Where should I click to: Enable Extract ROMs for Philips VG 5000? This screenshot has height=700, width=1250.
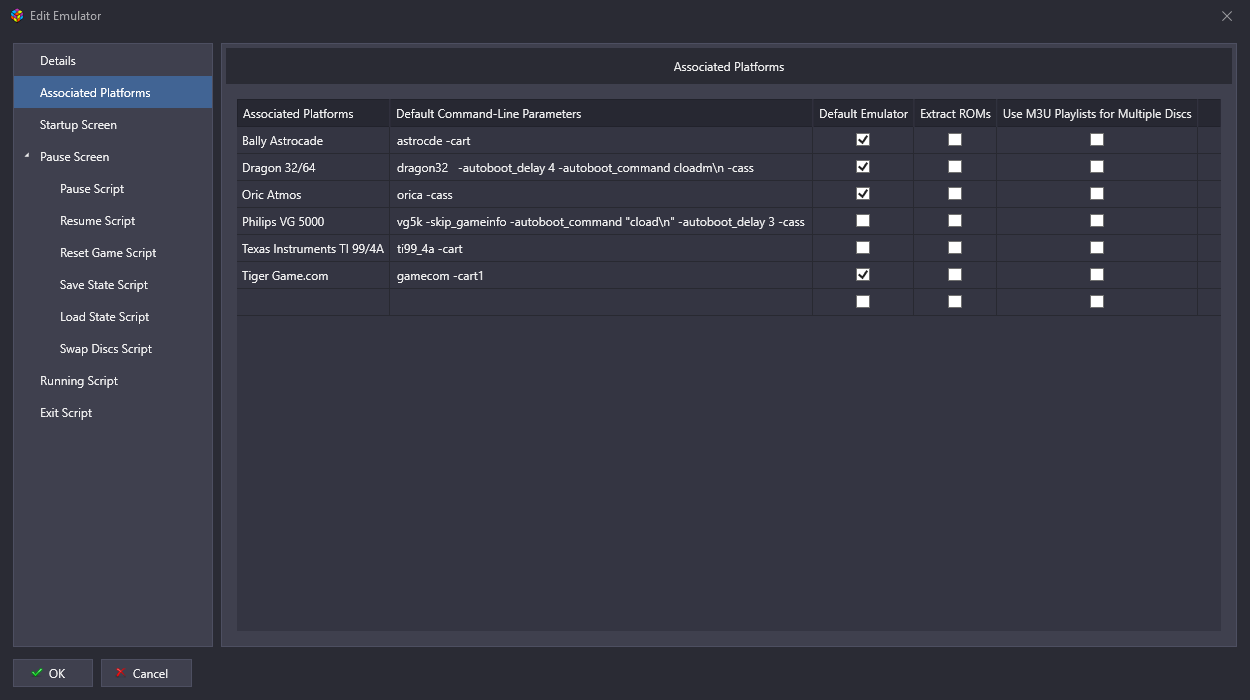(x=955, y=221)
